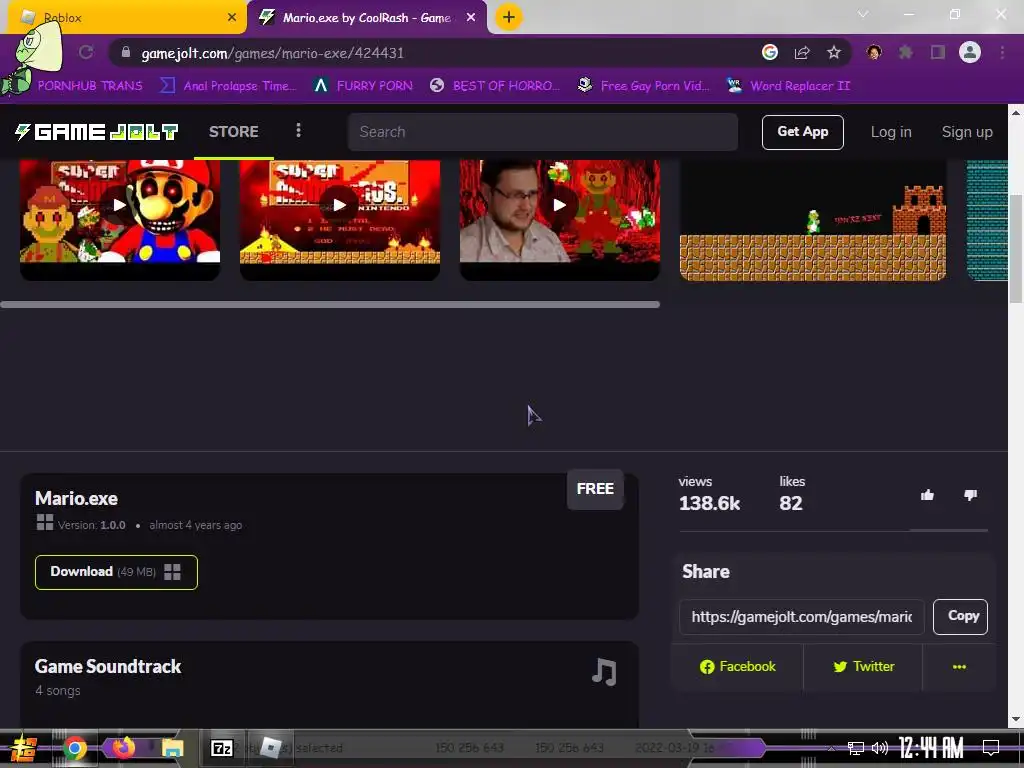Click the FREE price tag
1024x768 pixels.
click(x=595, y=489)
